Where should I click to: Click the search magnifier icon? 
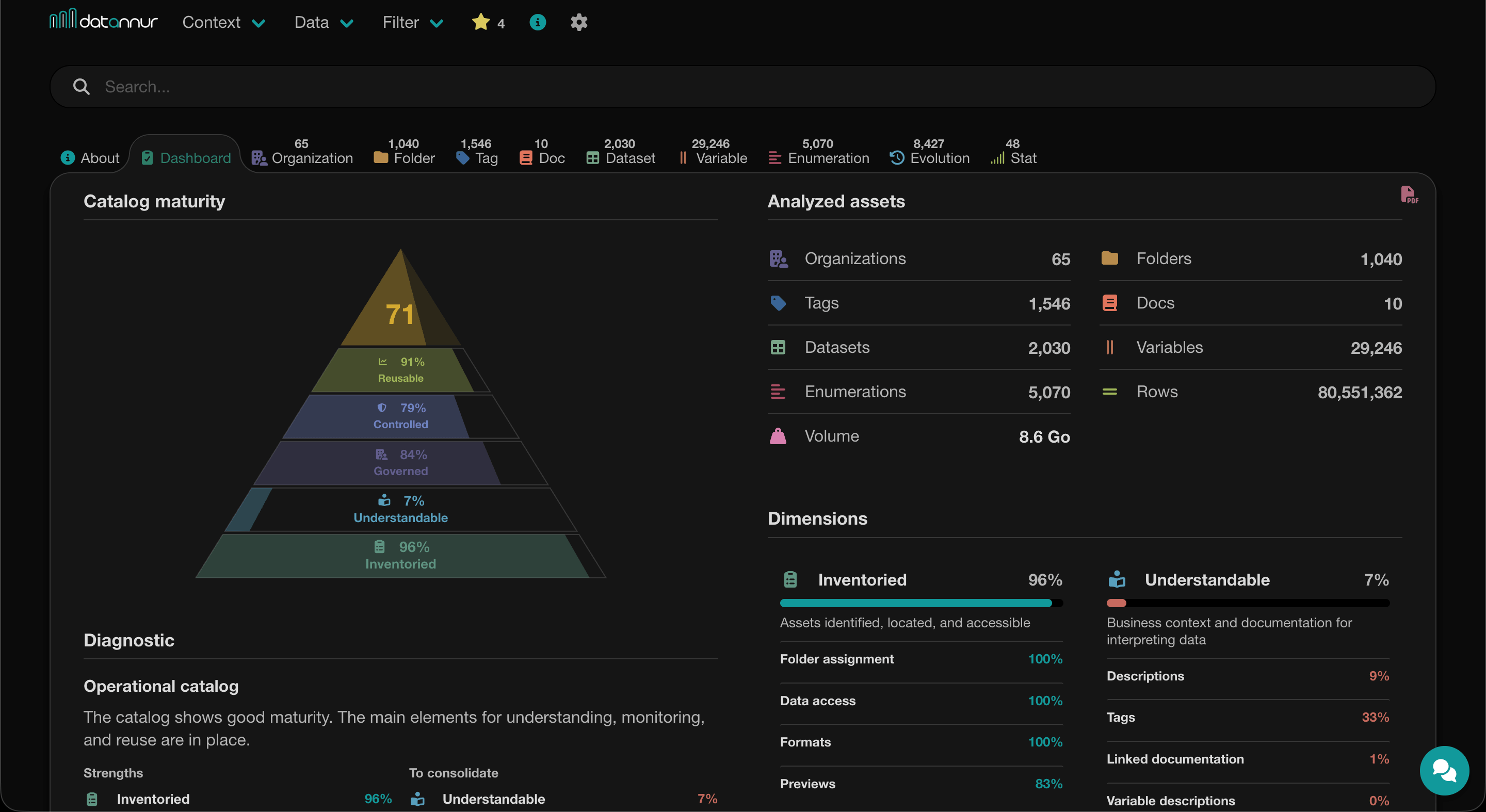(x=82, y=87)
